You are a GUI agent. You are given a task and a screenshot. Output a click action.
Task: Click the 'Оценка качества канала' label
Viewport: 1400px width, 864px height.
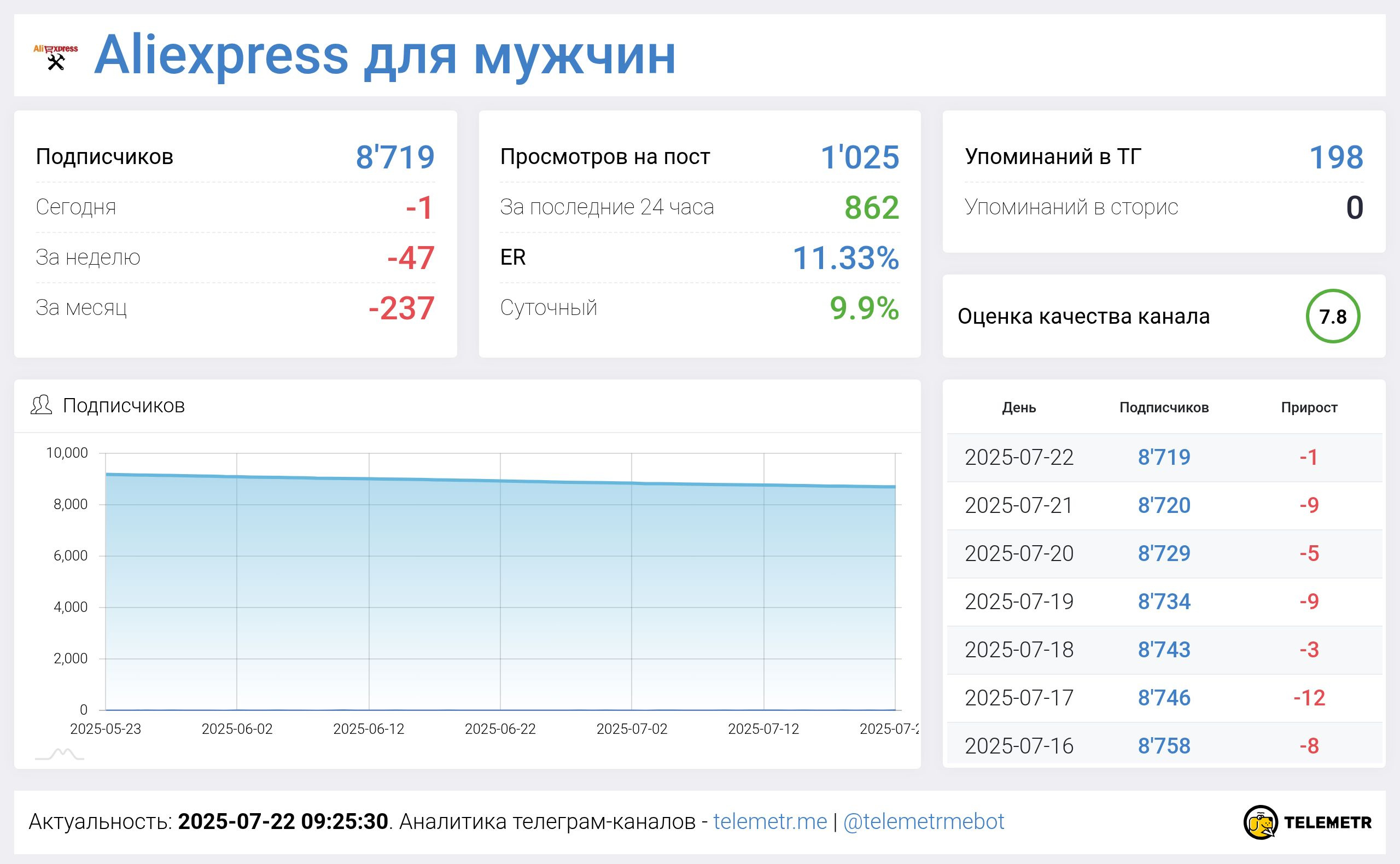point(1084,316)
